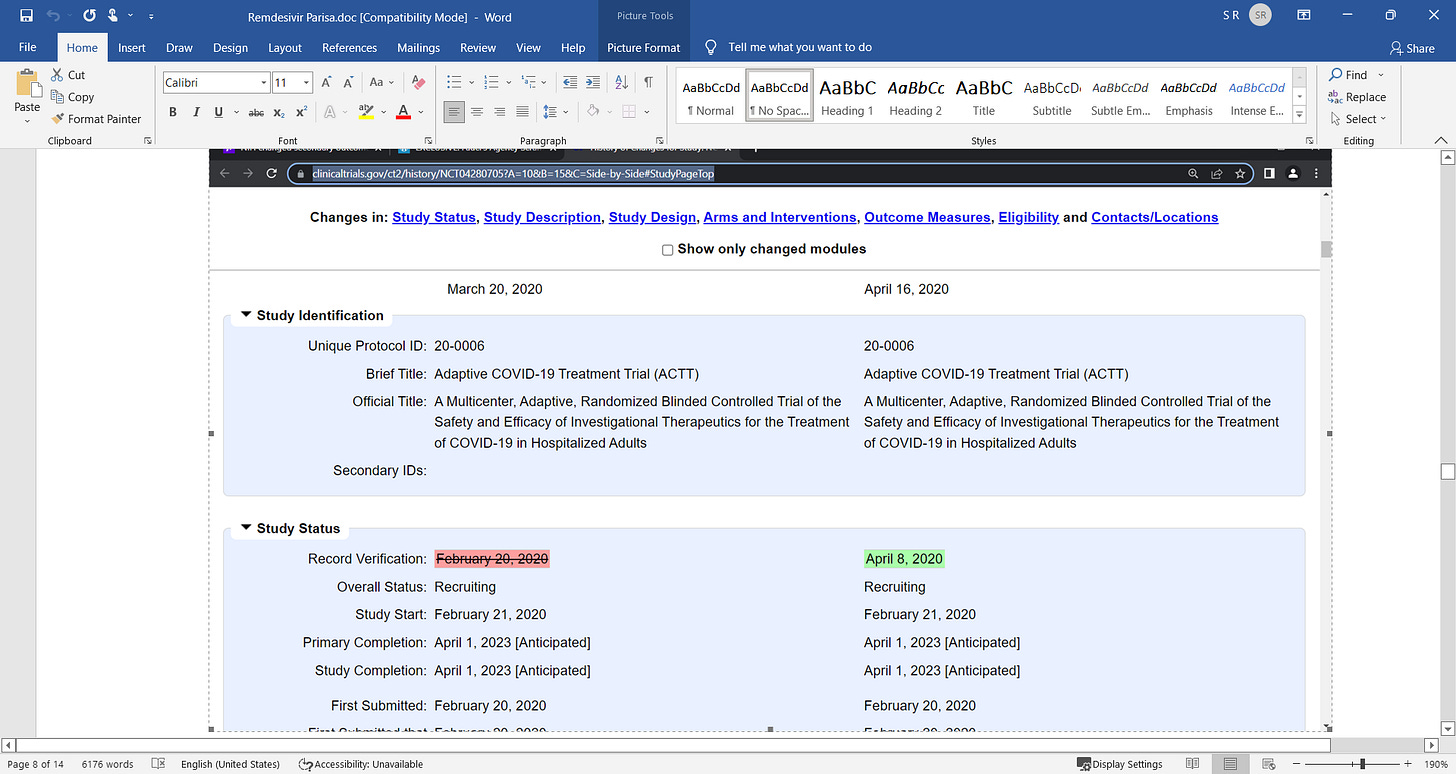The image size is (1456, 774).
Task: Check the 'Show only changed modules' checkbox
Action: point(667,250)
